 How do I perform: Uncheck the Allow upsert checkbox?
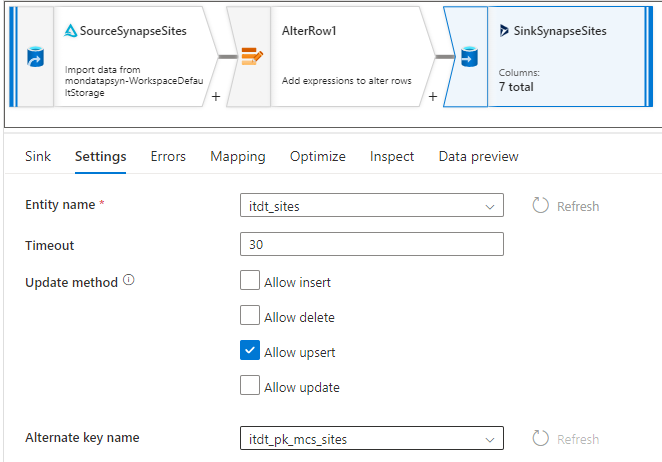tap(250, 351)
